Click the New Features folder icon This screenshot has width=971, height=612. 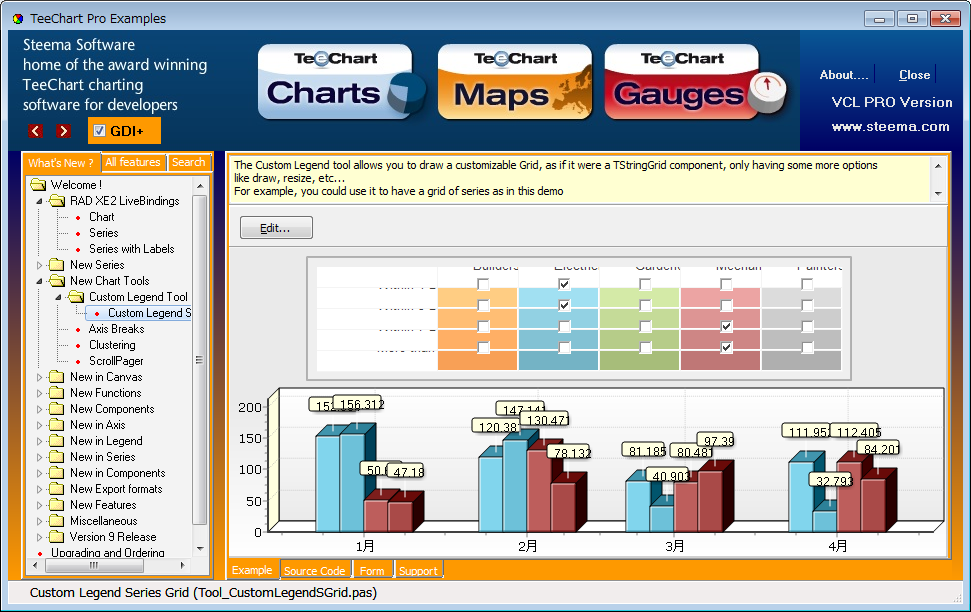point(57,505)
